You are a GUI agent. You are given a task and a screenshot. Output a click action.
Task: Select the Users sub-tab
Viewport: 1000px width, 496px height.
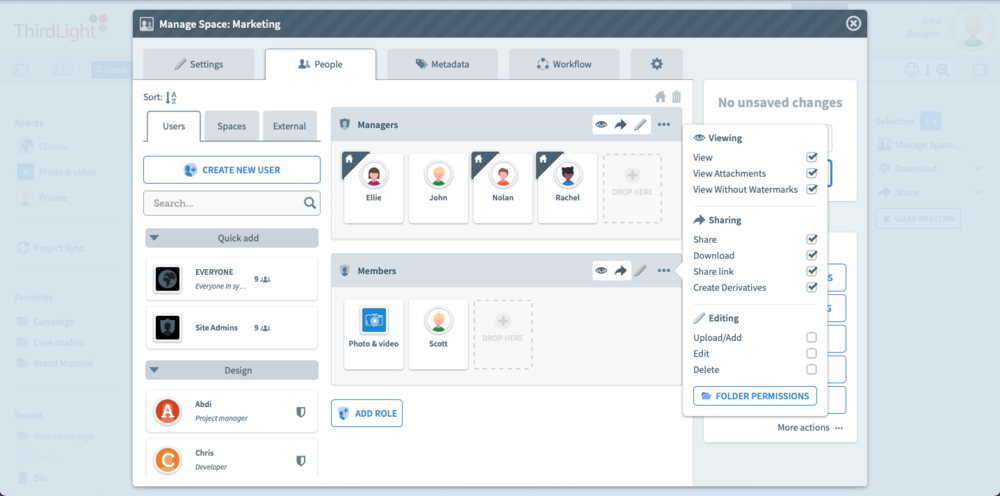[173, 126]
